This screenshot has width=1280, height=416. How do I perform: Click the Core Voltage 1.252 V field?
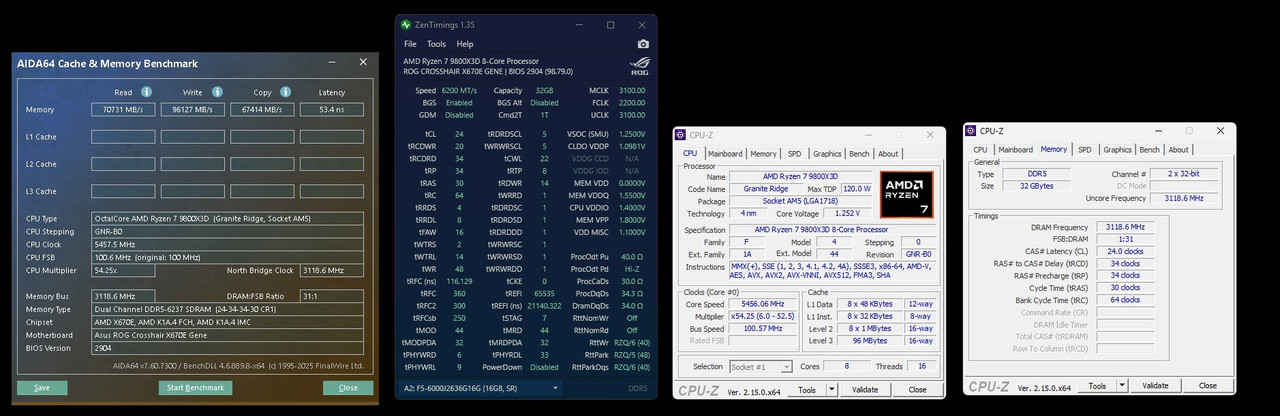coord(846,213)
